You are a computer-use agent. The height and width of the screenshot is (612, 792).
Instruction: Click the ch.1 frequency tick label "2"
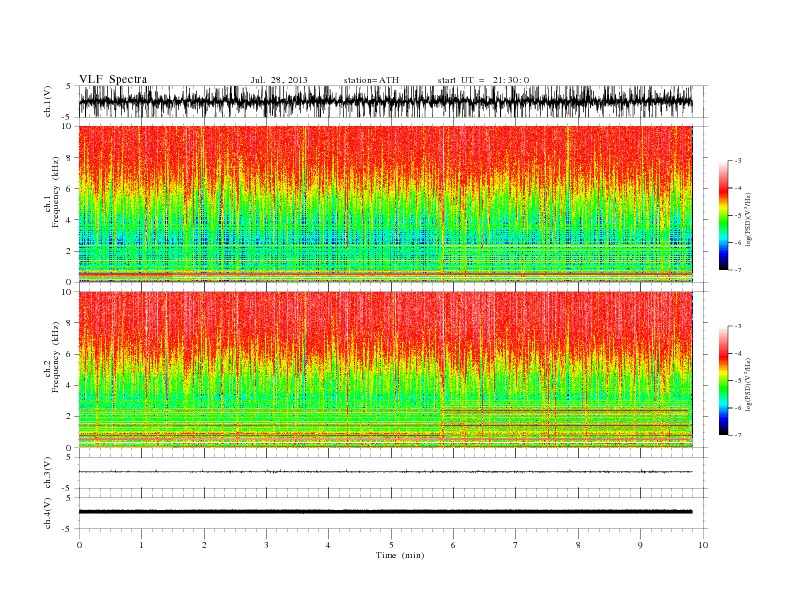click(69, 251)
